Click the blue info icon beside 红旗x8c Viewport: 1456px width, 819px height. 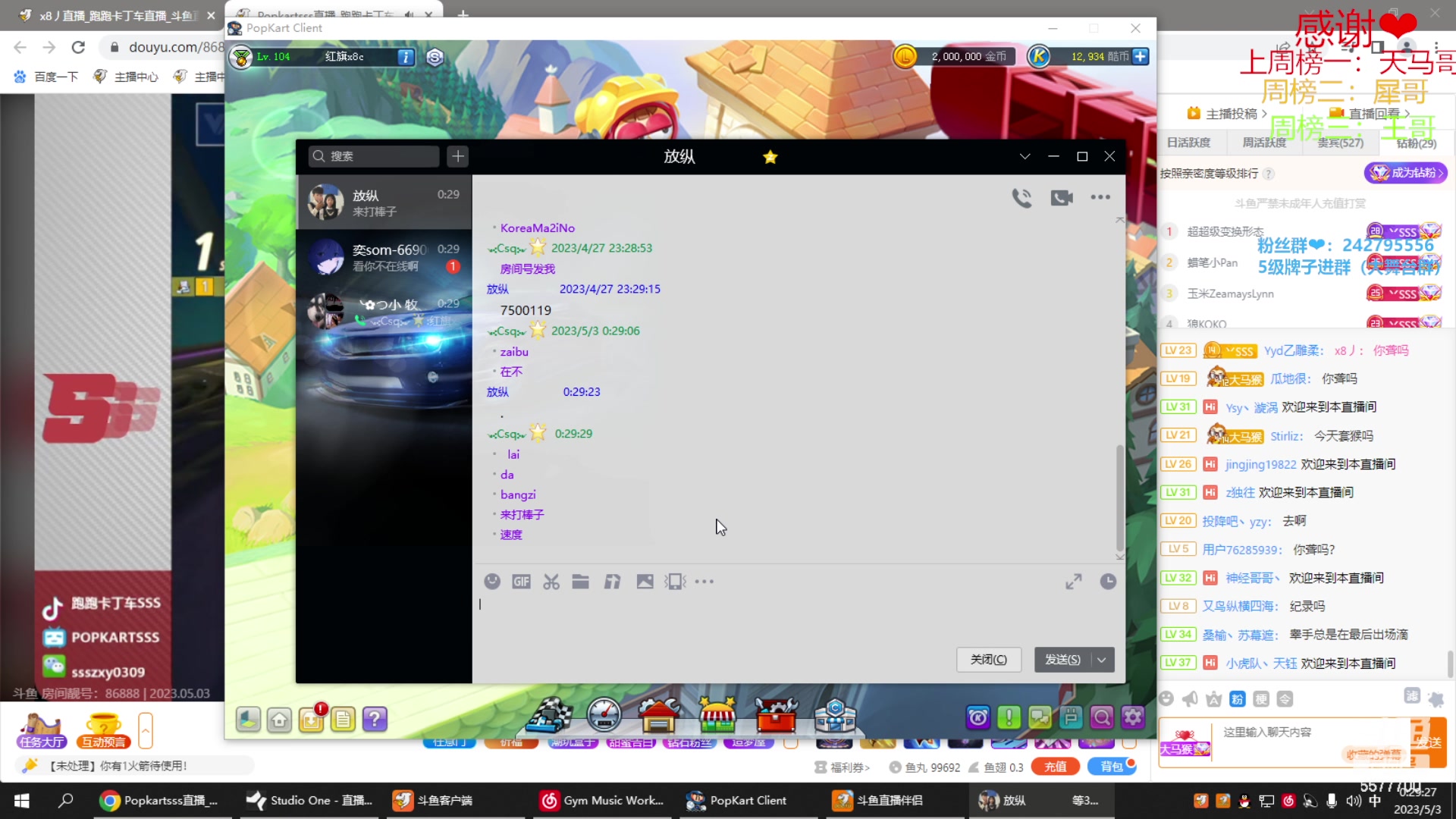point(406,57)
